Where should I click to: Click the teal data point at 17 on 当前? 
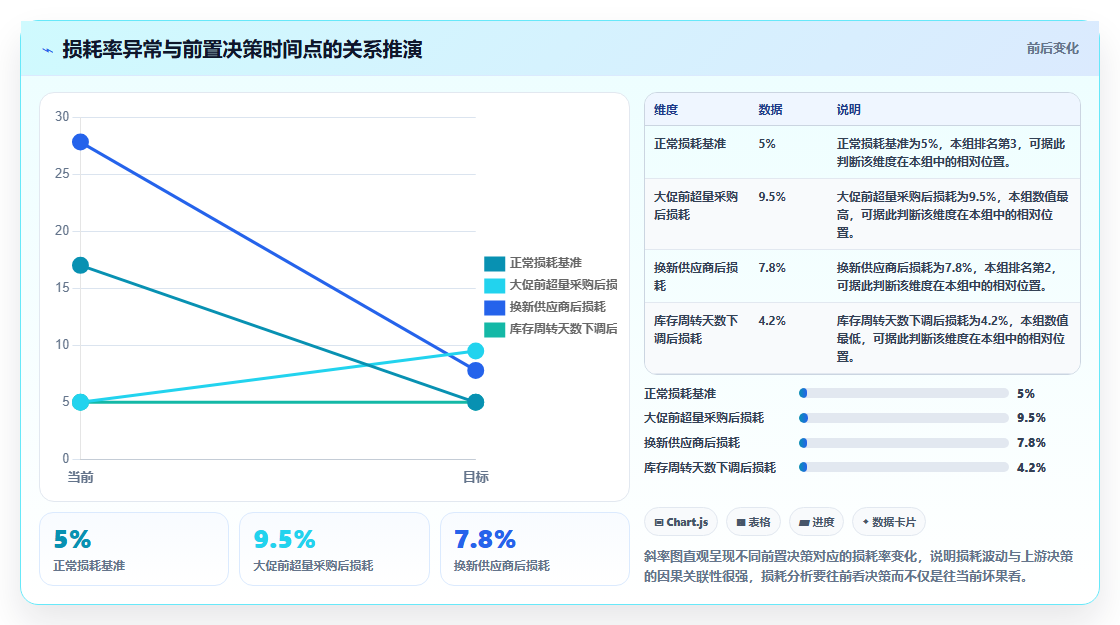(x=81, y=266)
